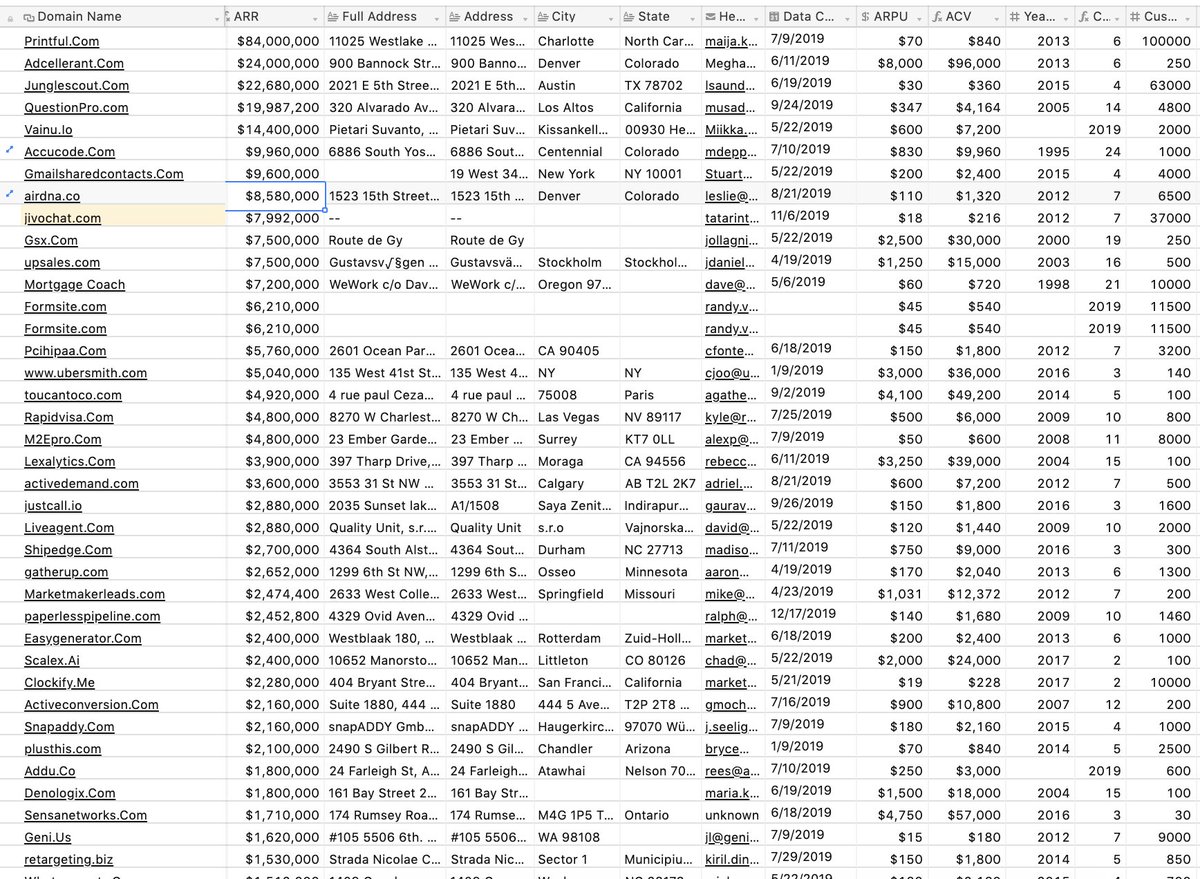Click the leslie@... email in airdna.co row
The image size is (1200, 879).
(731, 196)
